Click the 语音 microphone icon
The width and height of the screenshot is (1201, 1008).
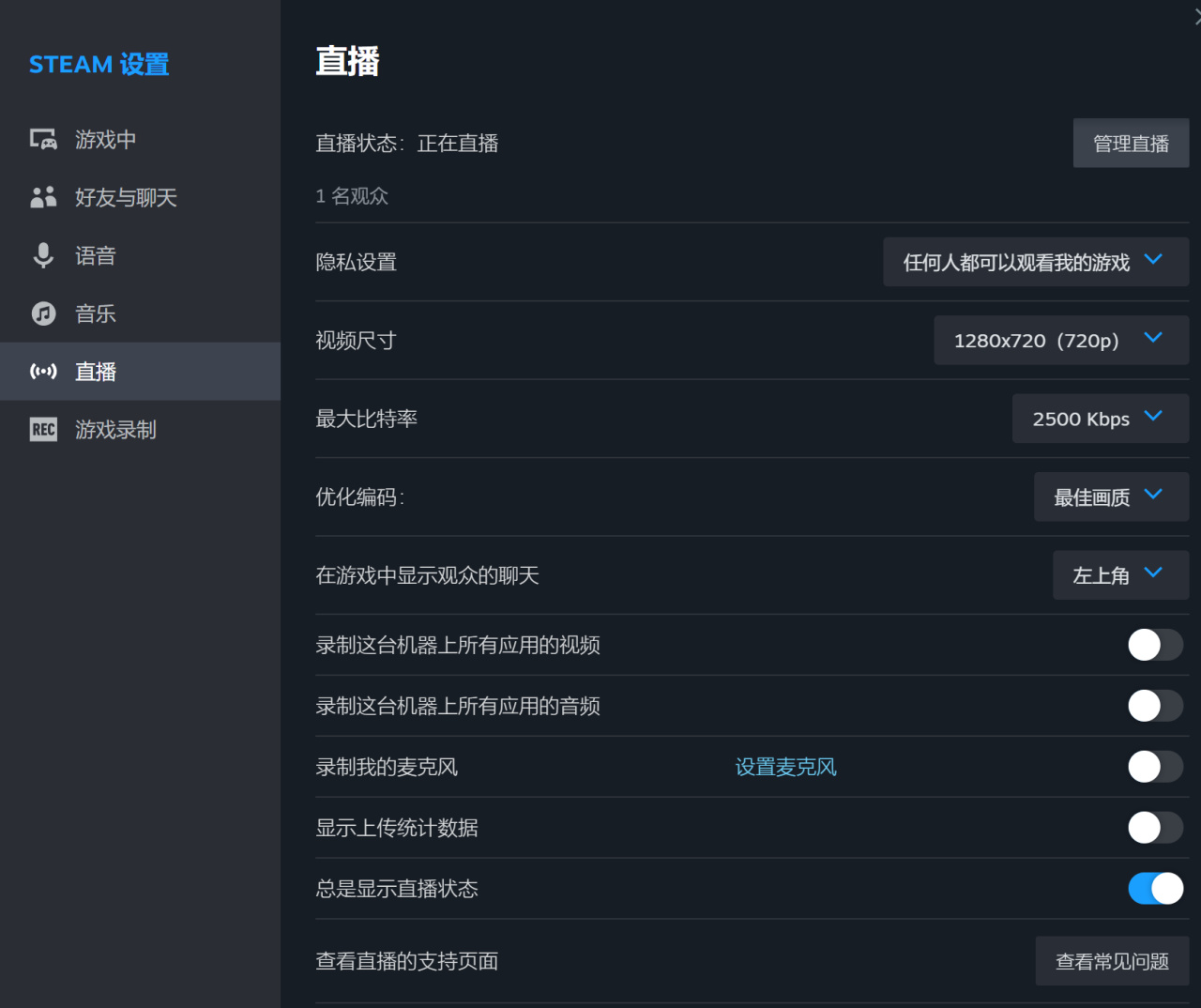(x=43, y=255)
